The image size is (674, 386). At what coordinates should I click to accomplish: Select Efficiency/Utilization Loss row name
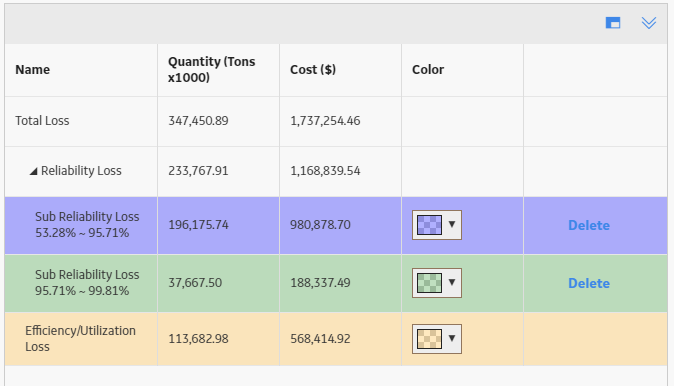click(80, 339)
